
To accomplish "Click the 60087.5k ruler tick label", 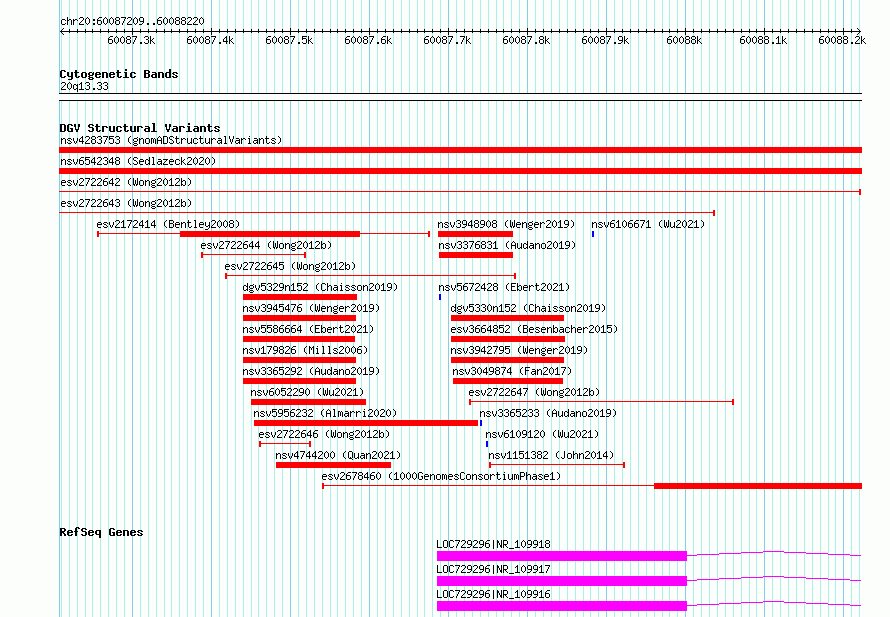I will point(289,40).
